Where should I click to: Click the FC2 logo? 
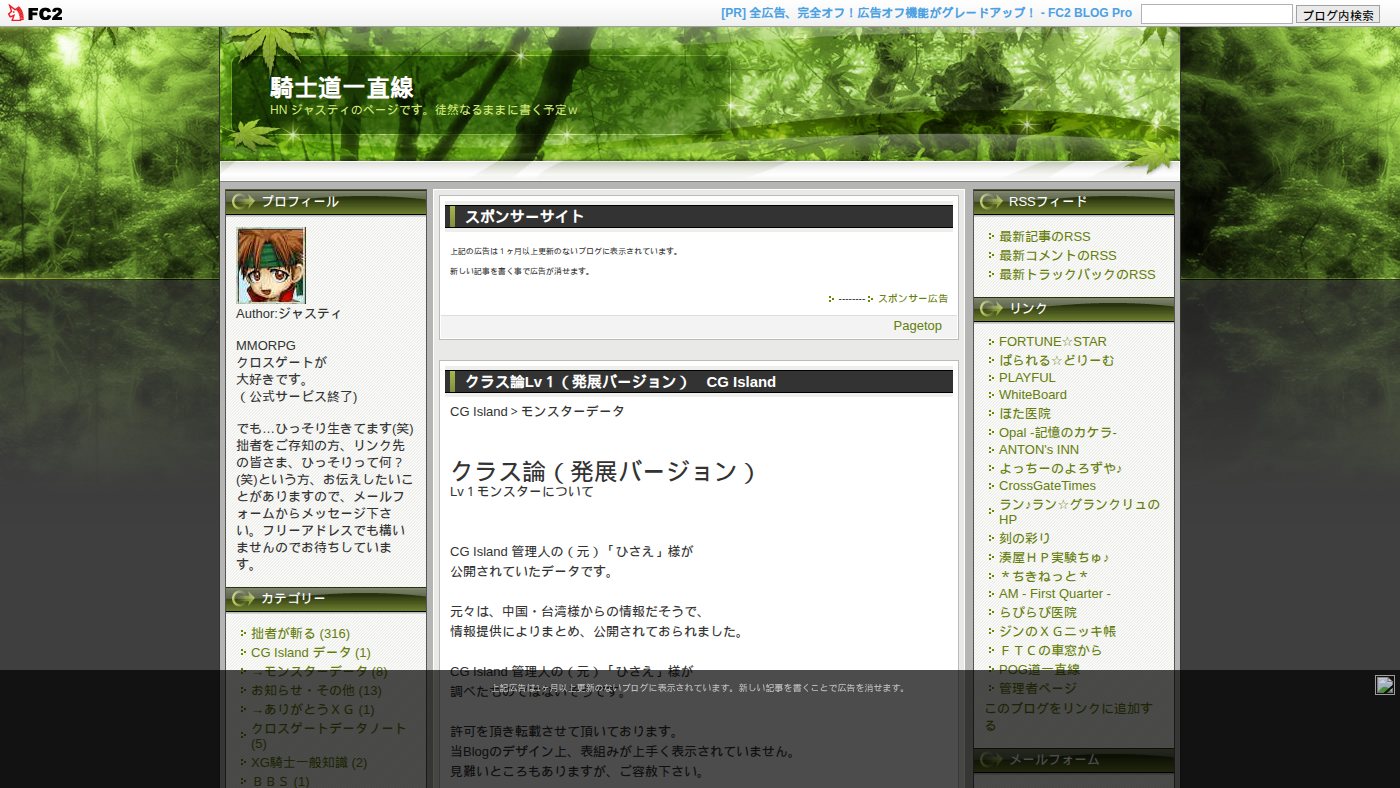[x=35, y=13]
